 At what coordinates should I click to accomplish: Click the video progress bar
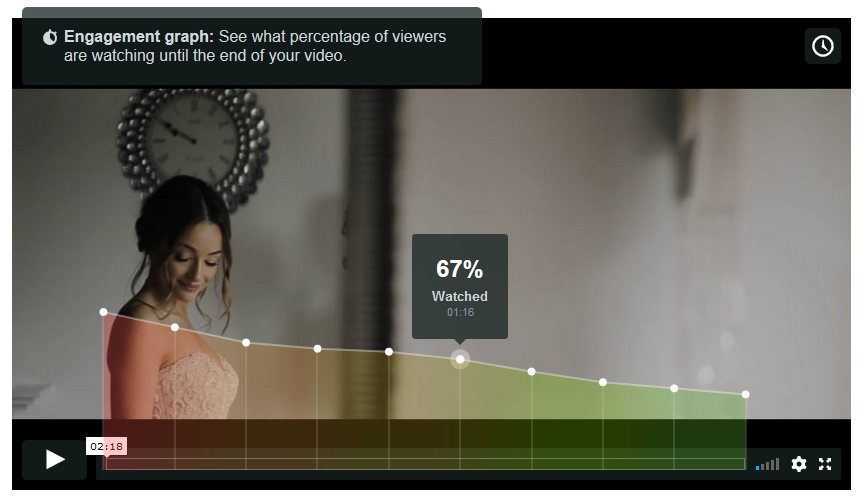pyautogui.click(x=425, y=464)
